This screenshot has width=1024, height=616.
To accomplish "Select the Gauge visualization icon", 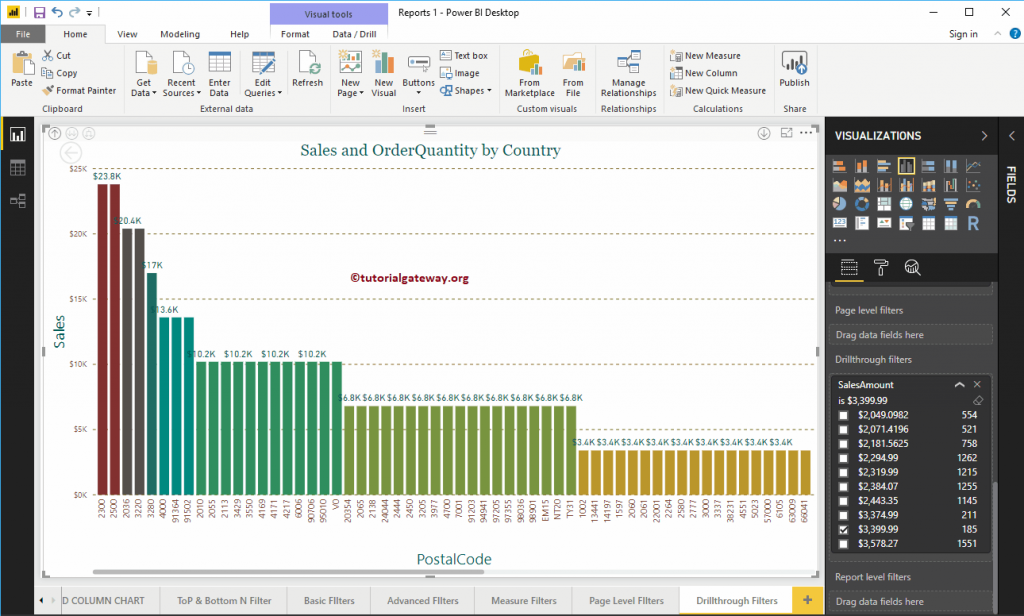I will coord(972,203).
